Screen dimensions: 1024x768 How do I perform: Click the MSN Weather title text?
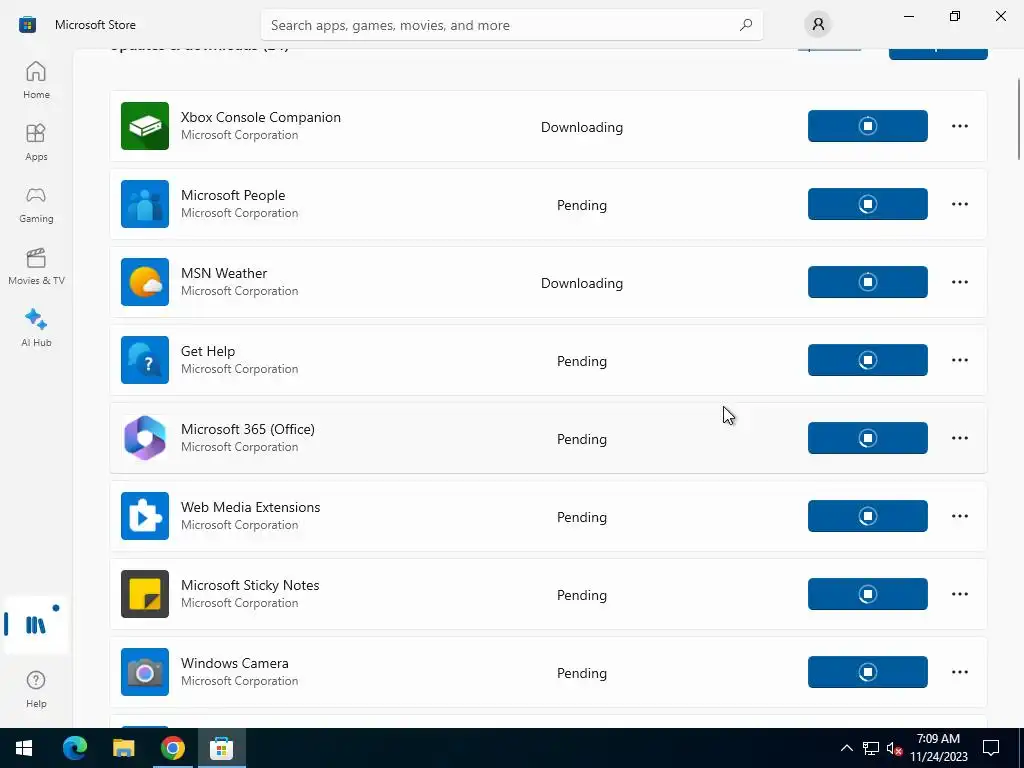pos(224,273)
